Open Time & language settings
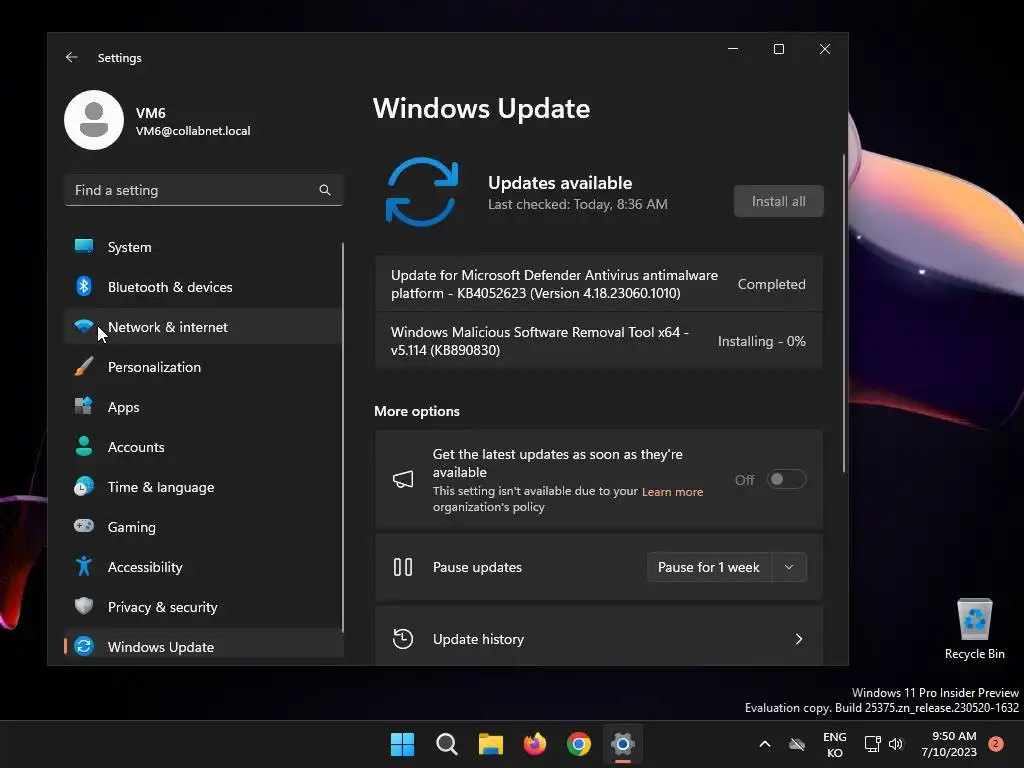Screen dimensions: 1024x768 [204, 487]
